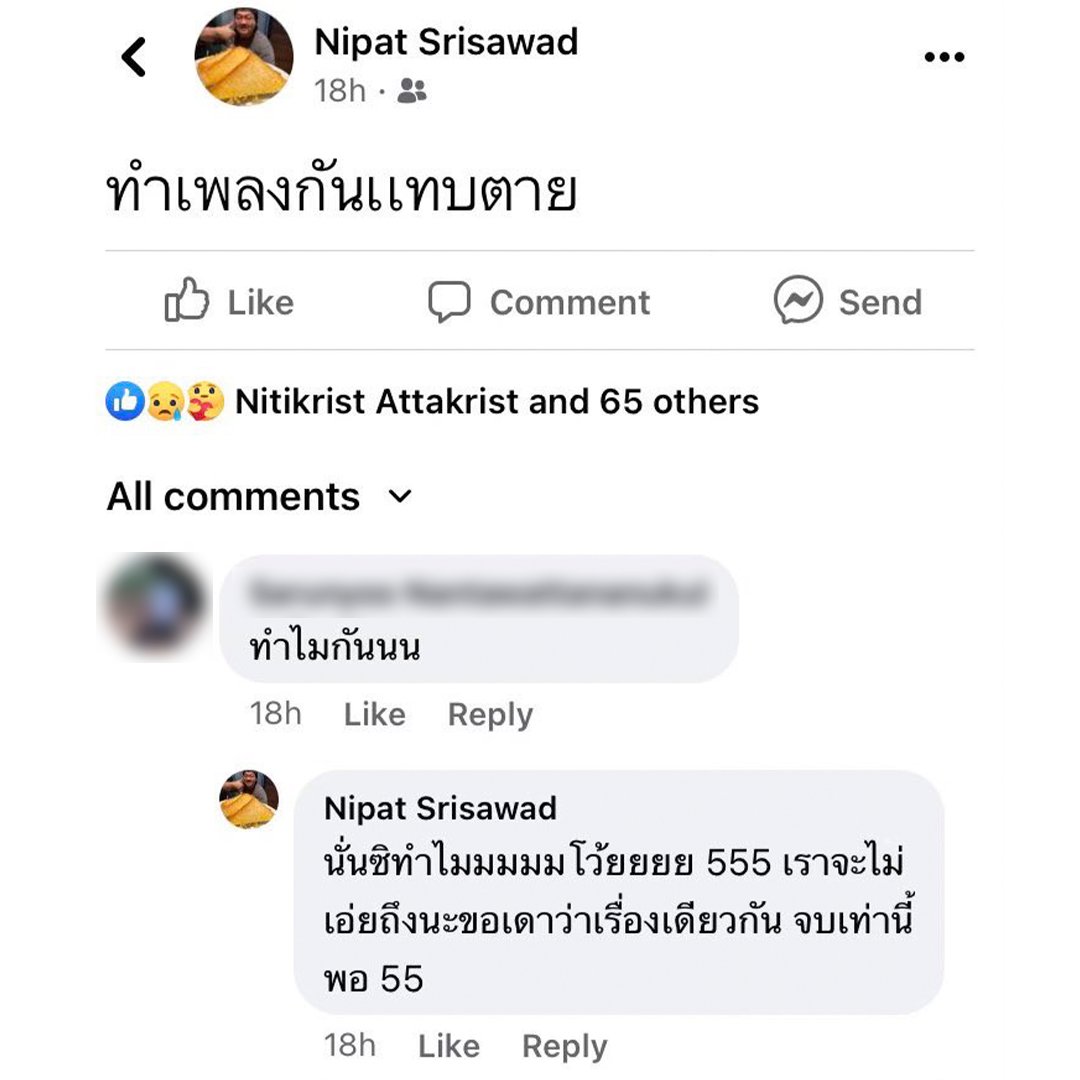Tap the Messenger Send icon

pyautogui.click(x=798, y=300)
